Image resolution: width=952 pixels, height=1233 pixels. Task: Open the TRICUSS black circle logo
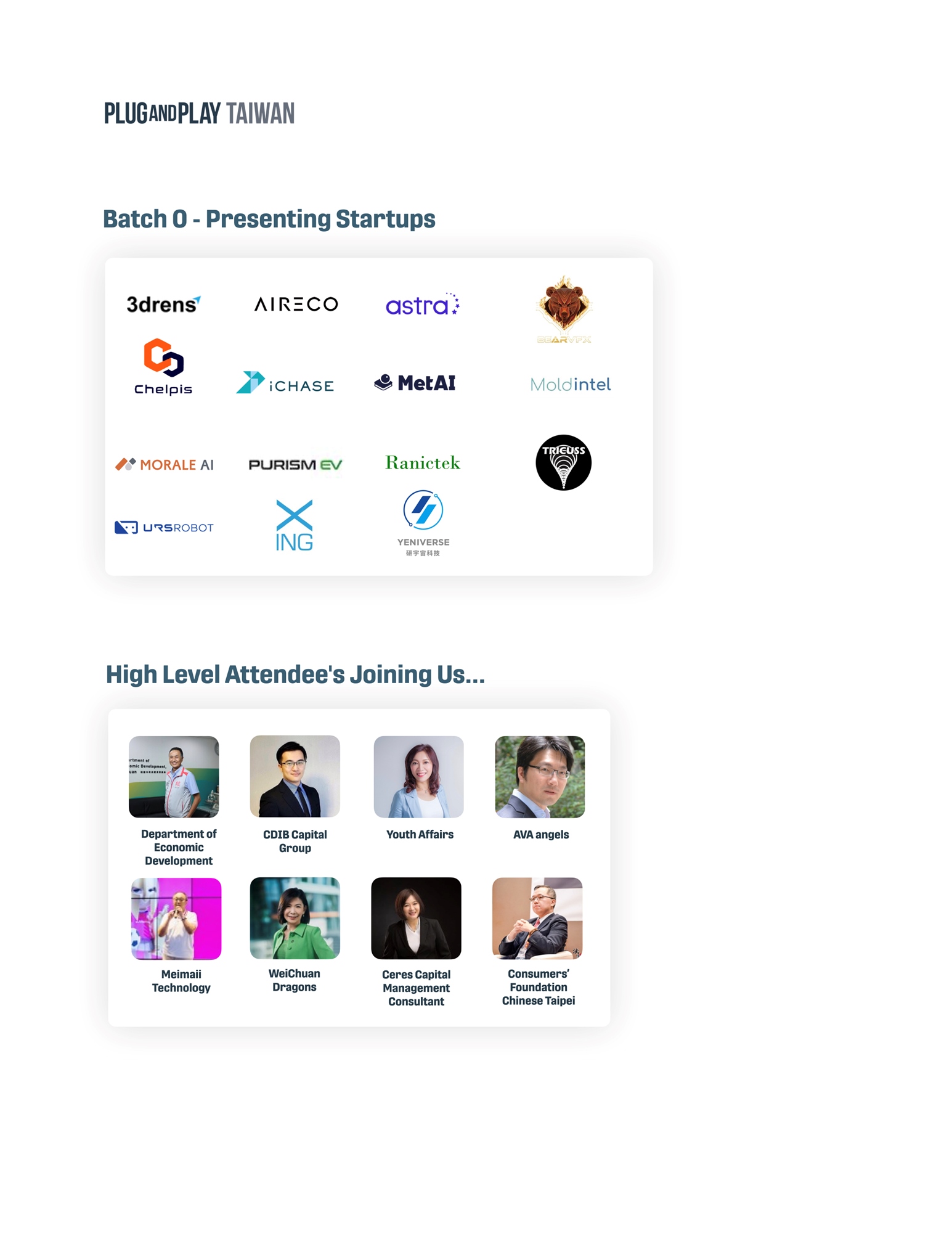563,462
